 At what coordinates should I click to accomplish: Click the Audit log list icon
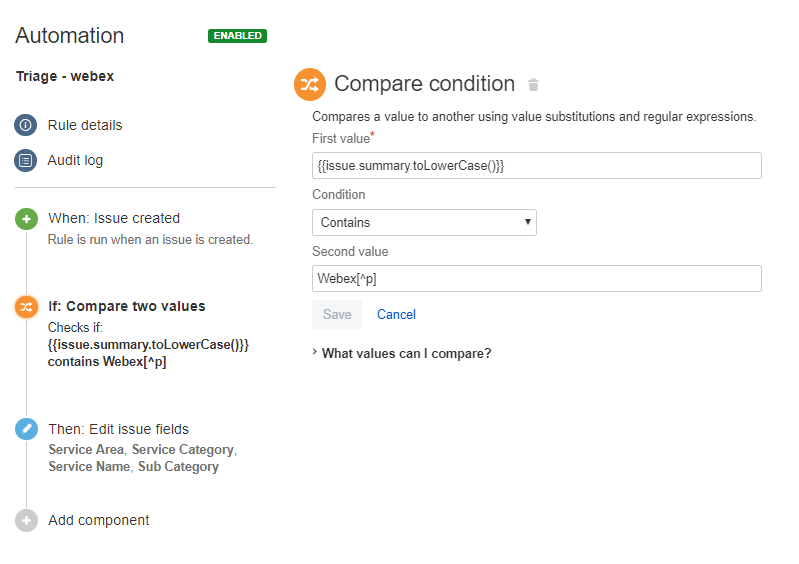point(26,160)
